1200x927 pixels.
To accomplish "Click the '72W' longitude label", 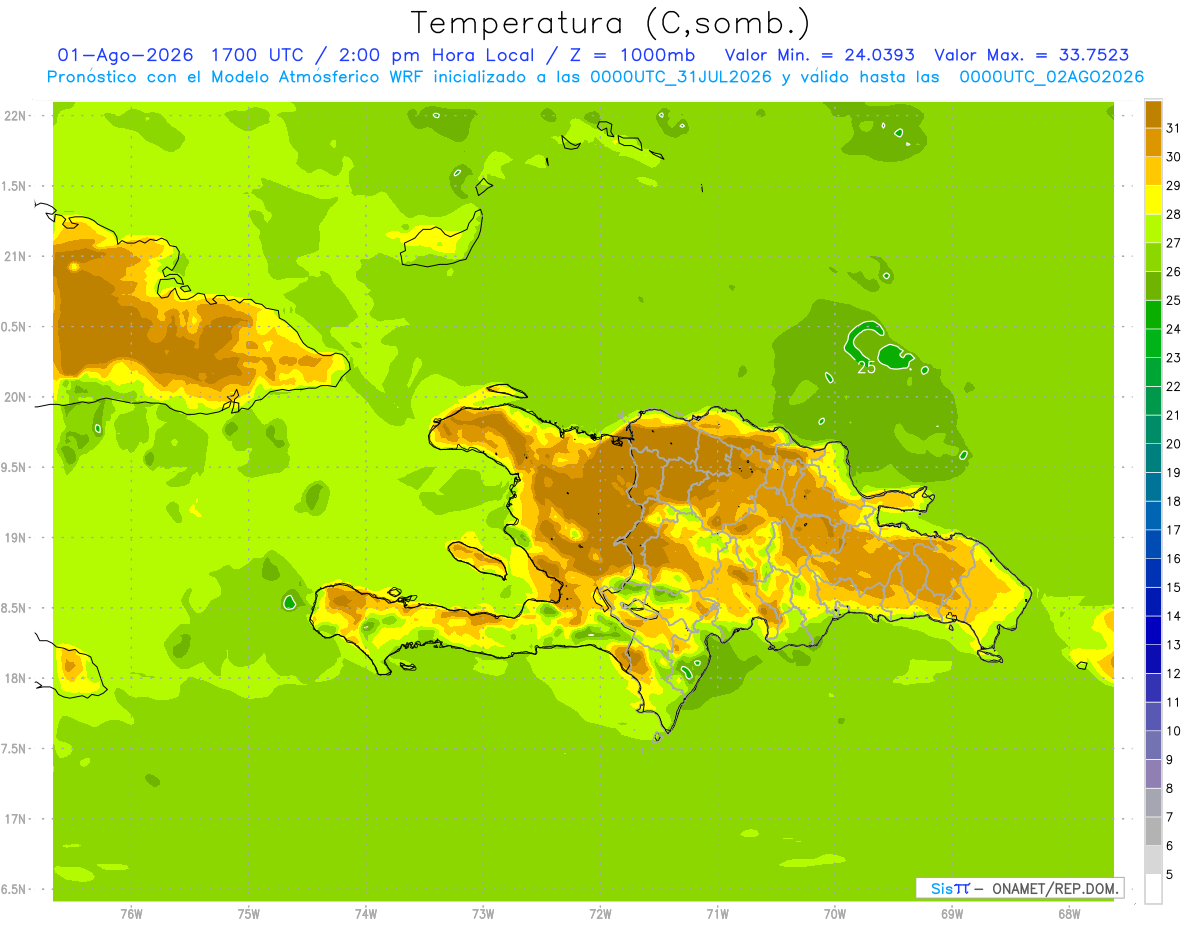I will coord(600,913).
